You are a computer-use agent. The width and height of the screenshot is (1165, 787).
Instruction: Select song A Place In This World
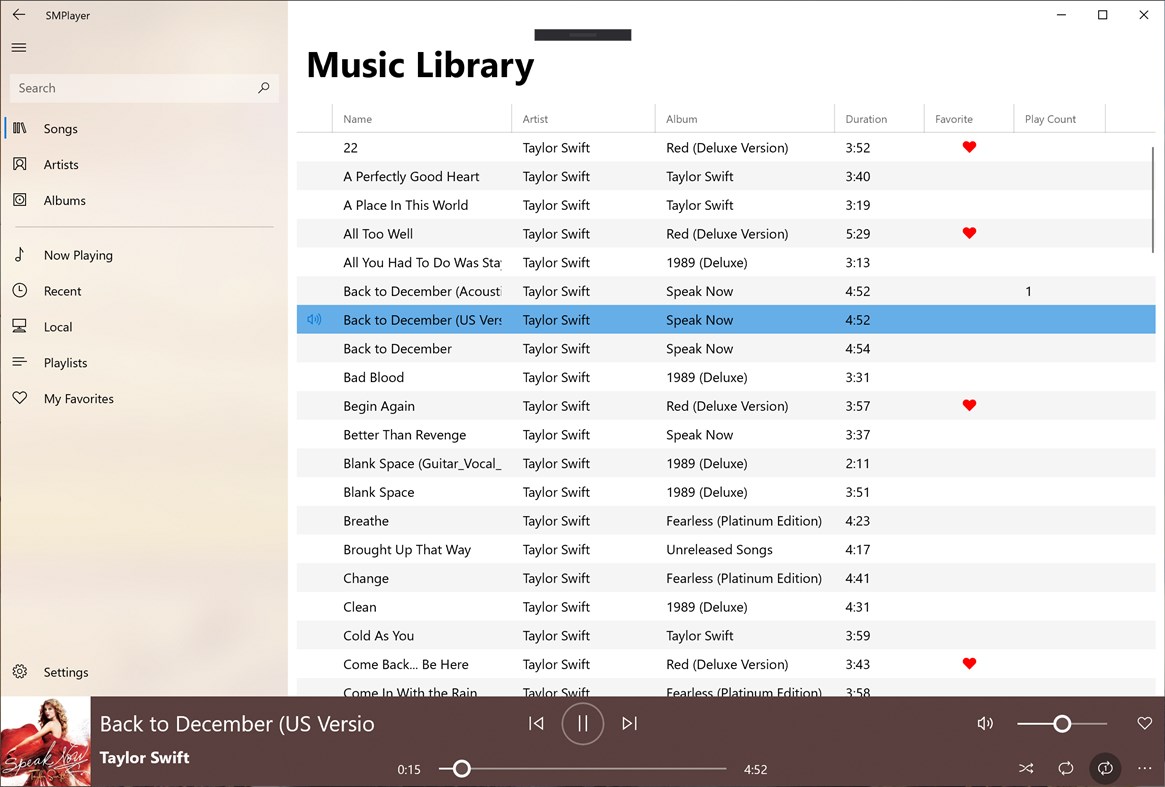click(x=726, y=205)
